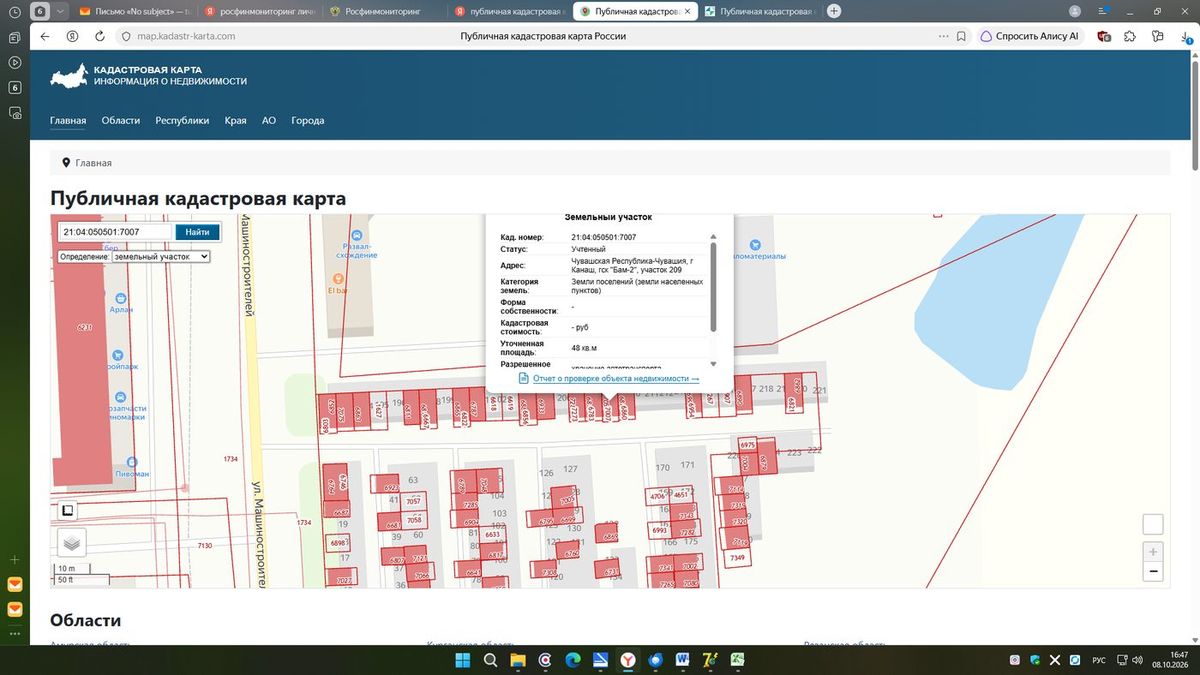Open a new browser tab

click(834, 11)
